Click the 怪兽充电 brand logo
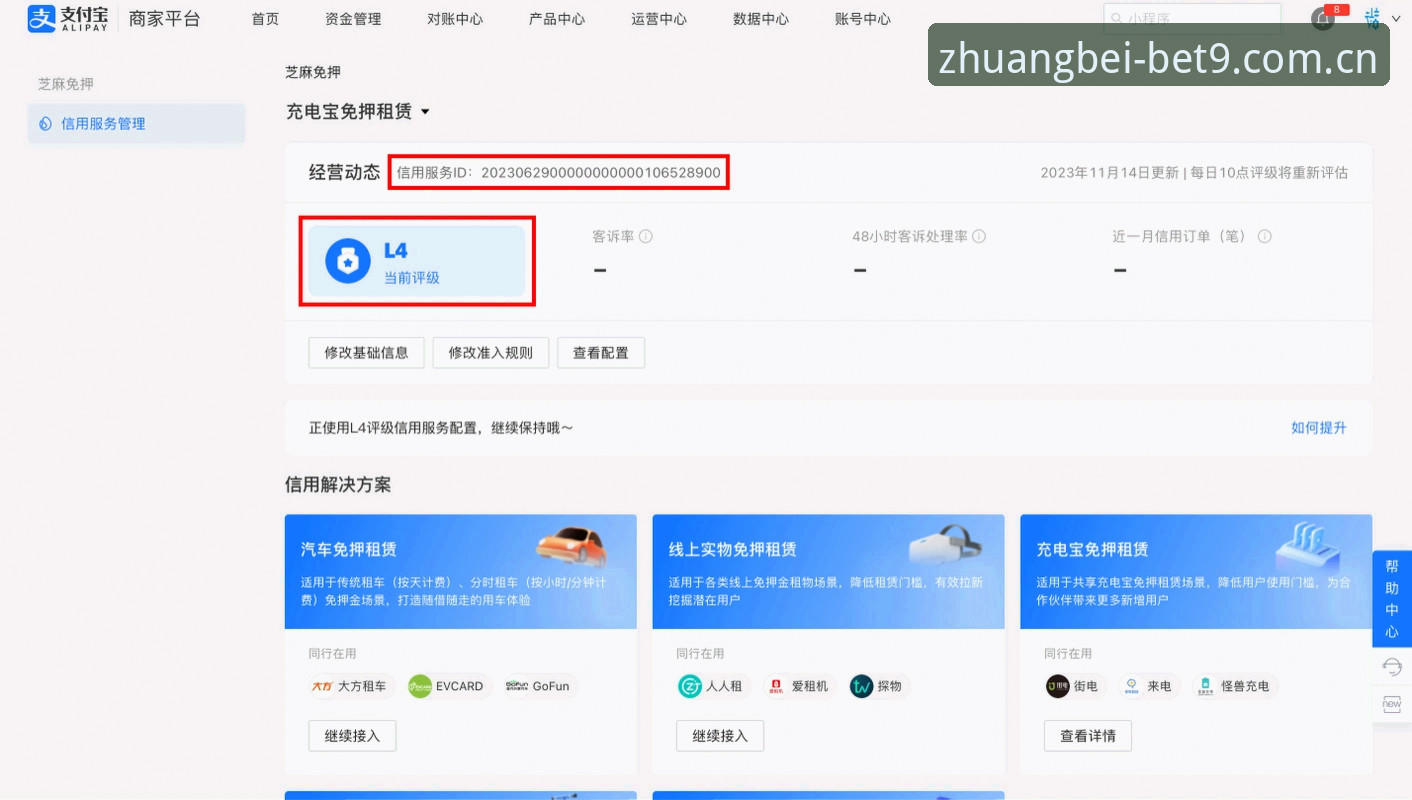The image size is (1412, 800). click(x=1206, y=686)
